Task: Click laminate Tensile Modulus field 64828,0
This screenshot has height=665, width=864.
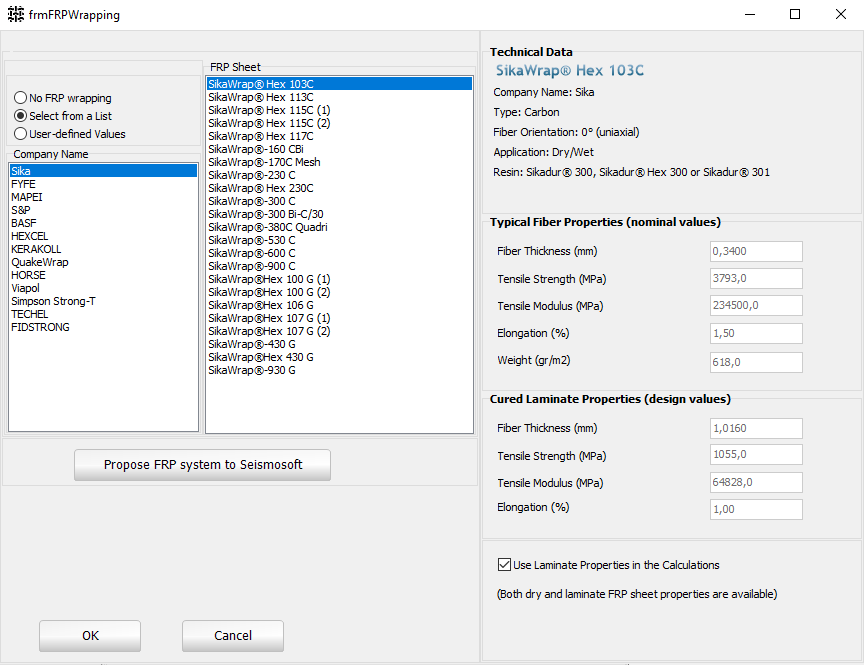Action: (x=756, y=482)
